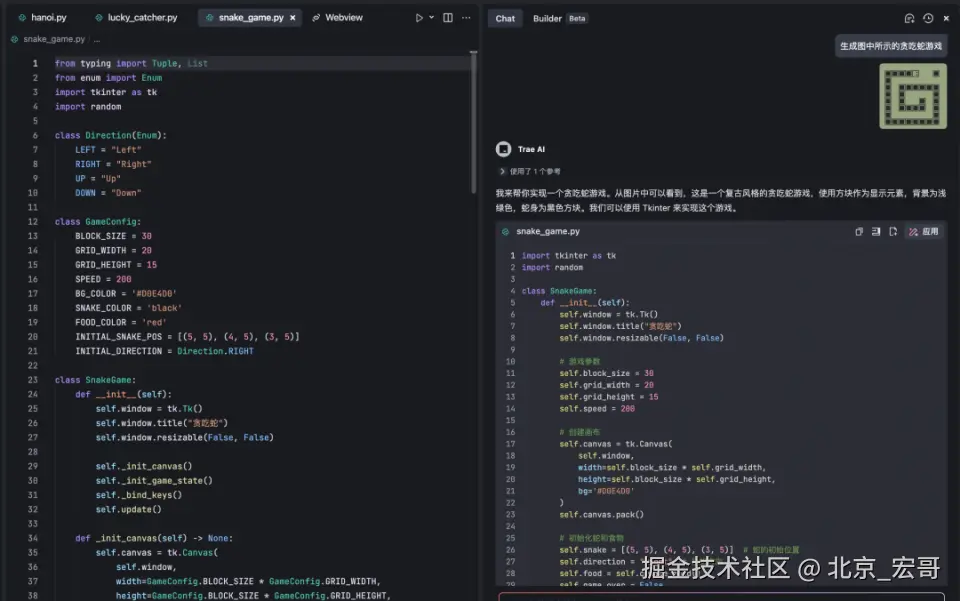Image resolution: width=960 pixels, height=601 pixels.
Task: Start a new chat with the plus bubble icon
Action: pos(909,18)
